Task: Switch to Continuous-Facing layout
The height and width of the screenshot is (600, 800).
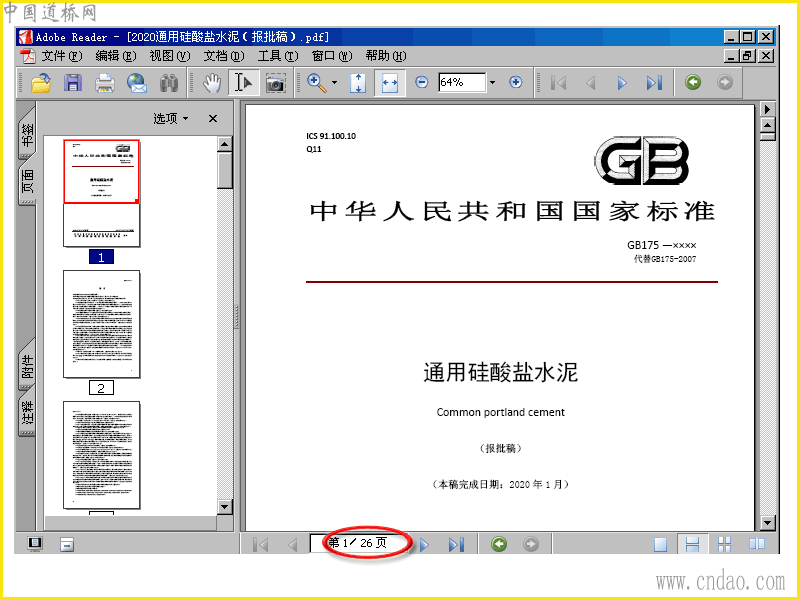Action: click(724, 544)
